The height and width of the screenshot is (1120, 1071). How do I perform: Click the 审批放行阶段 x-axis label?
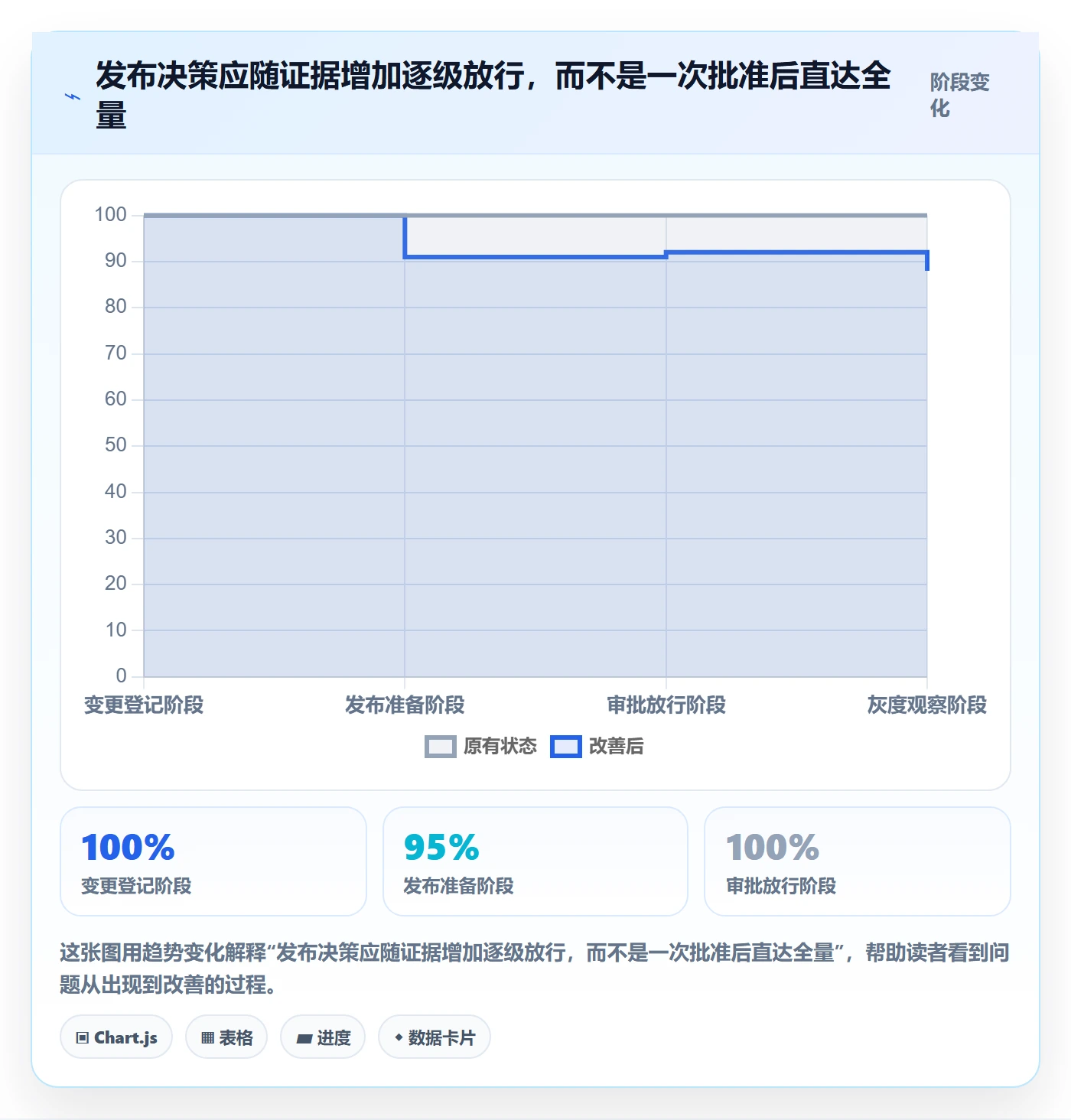point(666,705)
